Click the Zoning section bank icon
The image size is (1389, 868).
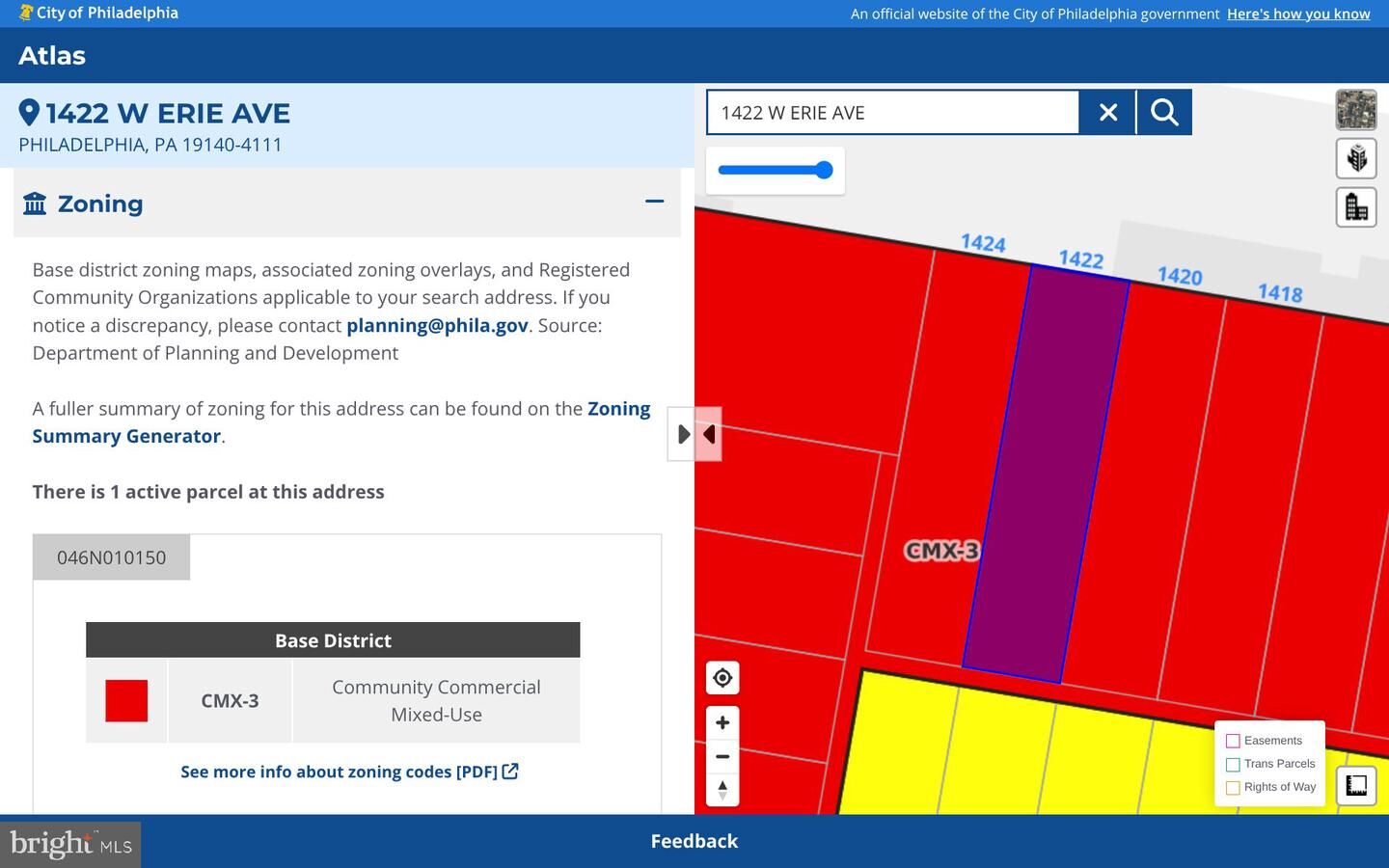pyautogui.click(x=35, y=203)
